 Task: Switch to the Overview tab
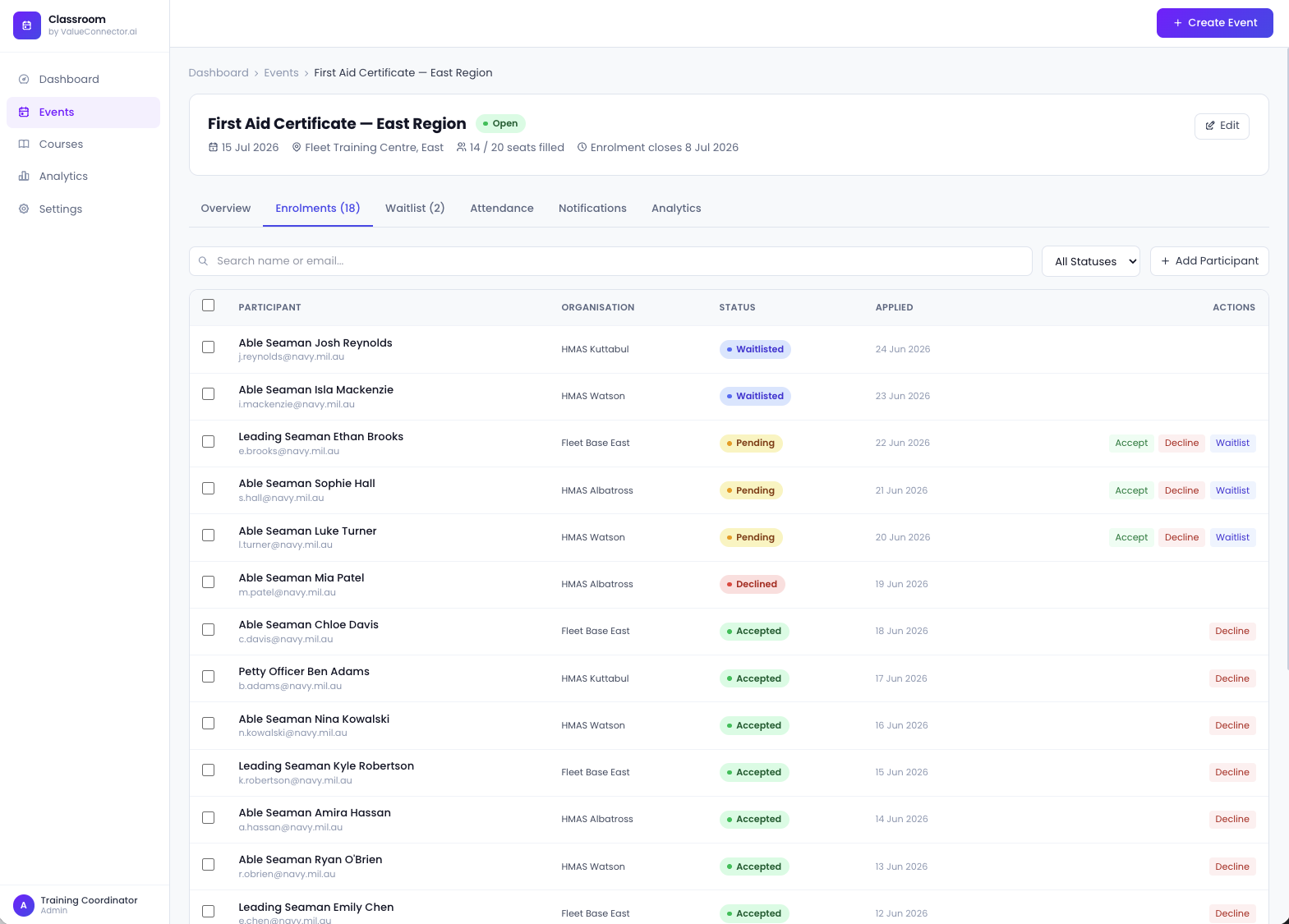(x=226, y=209)
